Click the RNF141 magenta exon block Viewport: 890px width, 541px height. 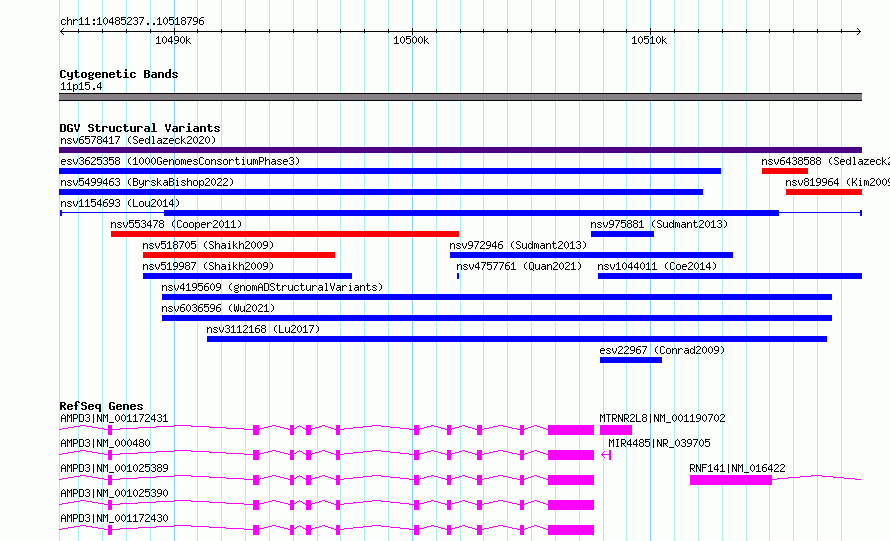pyautogui.click(x=731, y=480)
